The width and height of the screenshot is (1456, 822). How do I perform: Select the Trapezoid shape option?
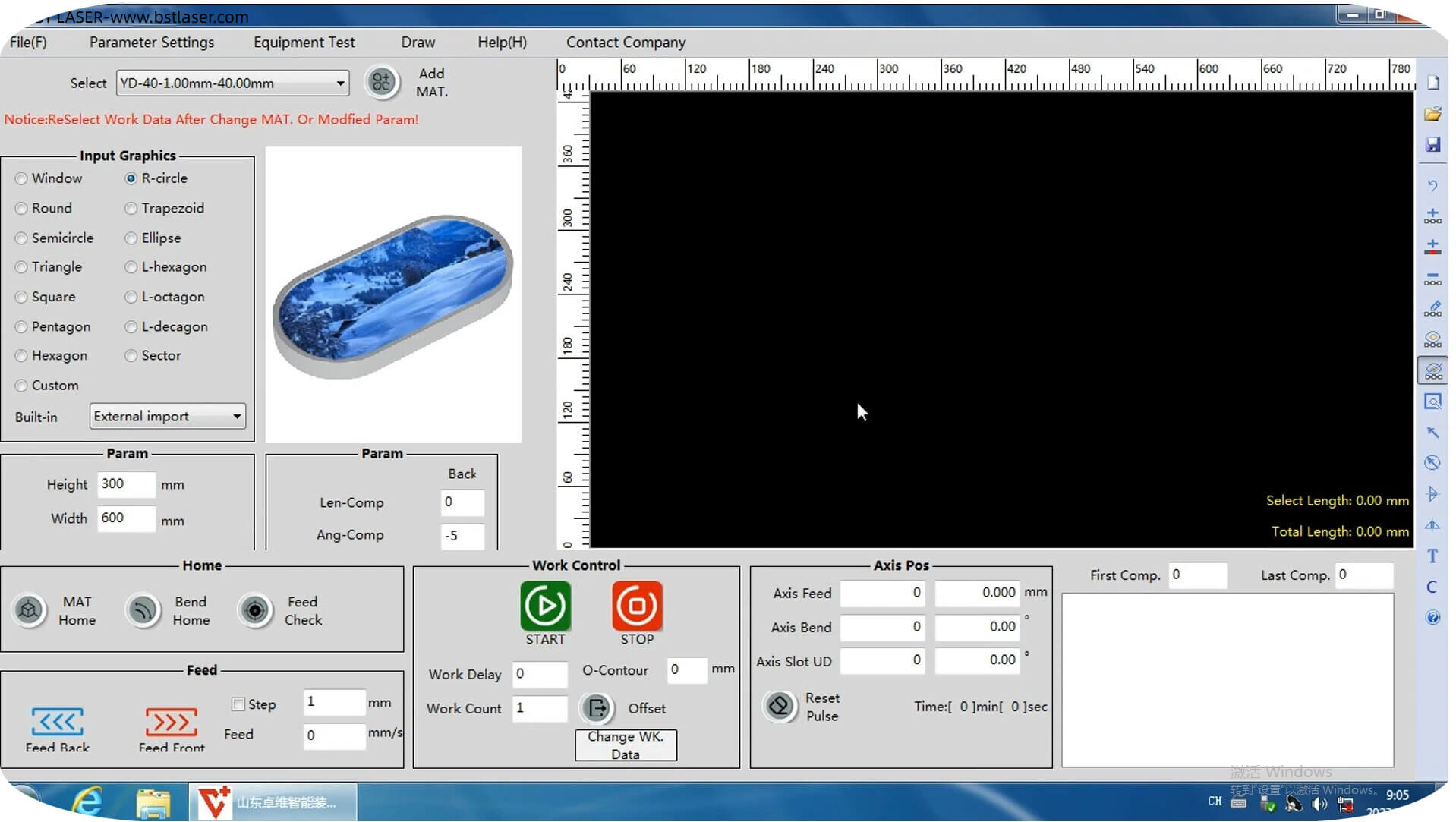coord(131,208)
